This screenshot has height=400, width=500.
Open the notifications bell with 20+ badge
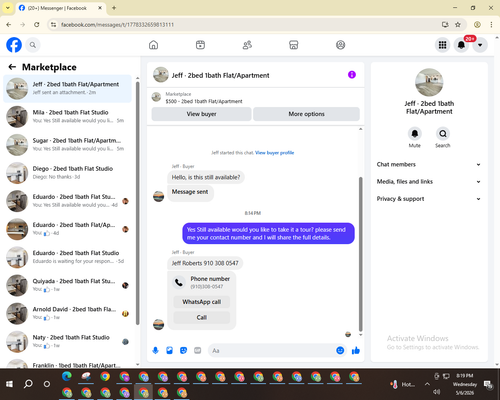point(461,45)
